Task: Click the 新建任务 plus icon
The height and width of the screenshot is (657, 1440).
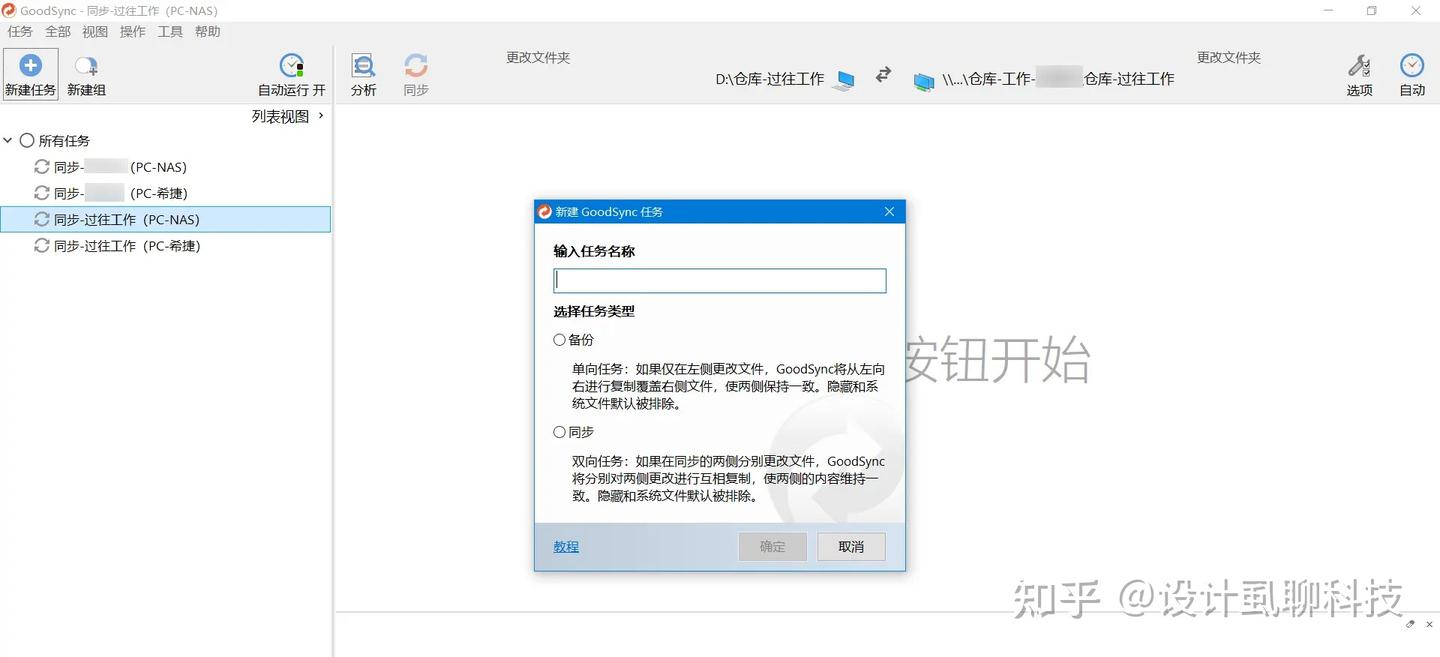Action: click(31, 66)
